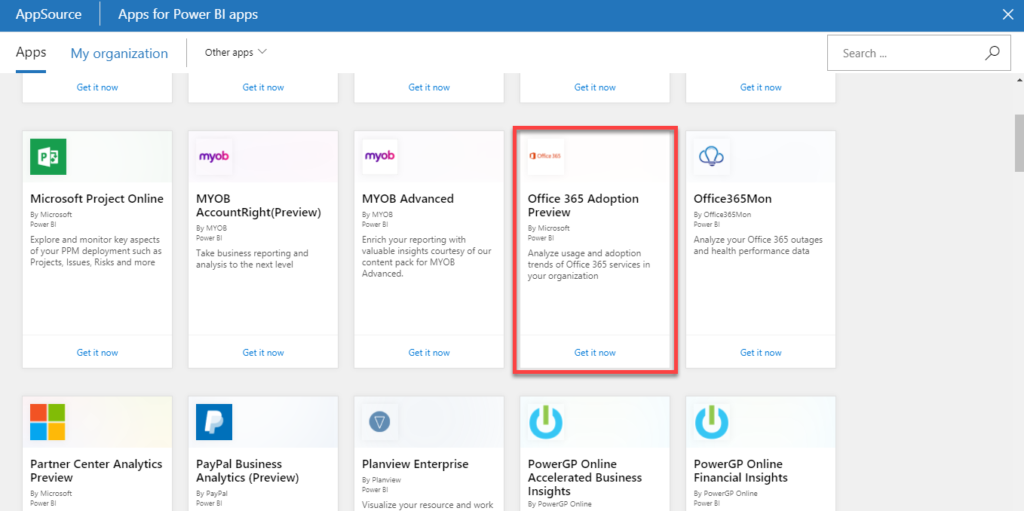Click Get it now above MYOB Advanced card
1024x511 pixels.
pos(429,87)
